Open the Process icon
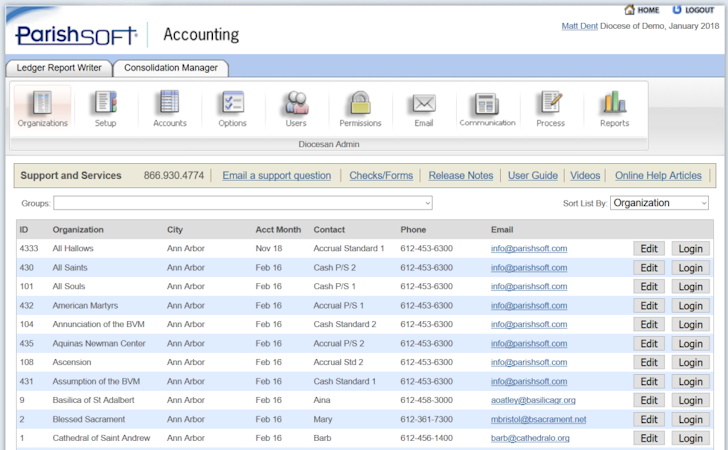The width and height of the screenshot is (728, 450). point(550,109)
